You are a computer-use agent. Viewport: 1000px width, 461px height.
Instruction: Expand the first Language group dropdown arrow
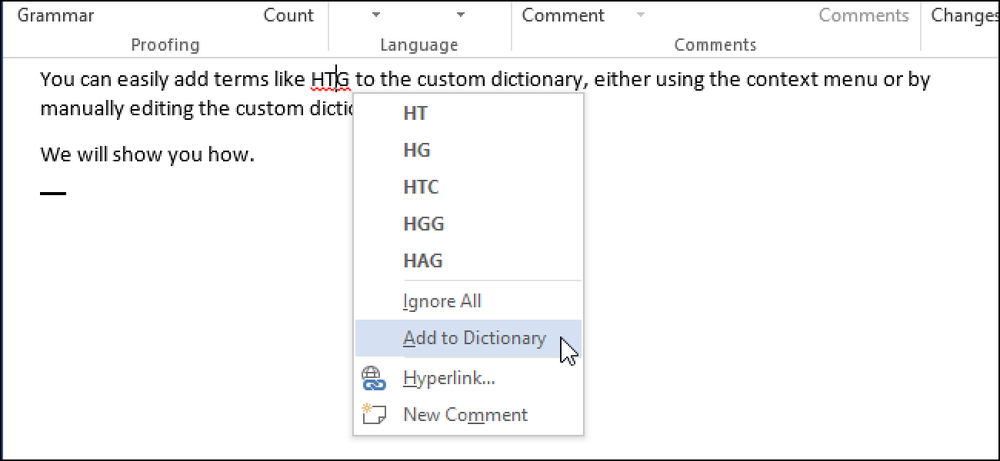coord(376,15)
